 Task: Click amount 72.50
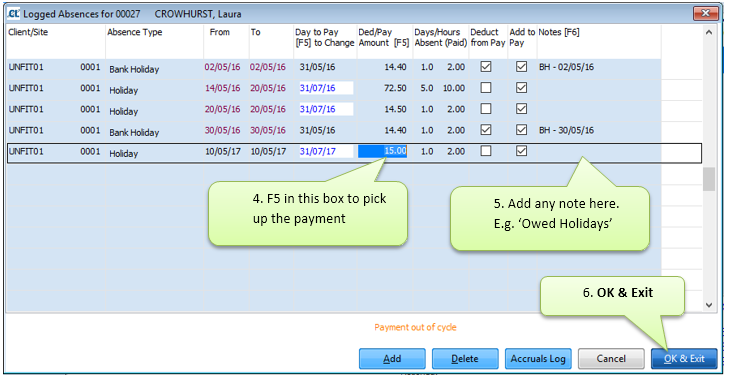tap(395, 88)
